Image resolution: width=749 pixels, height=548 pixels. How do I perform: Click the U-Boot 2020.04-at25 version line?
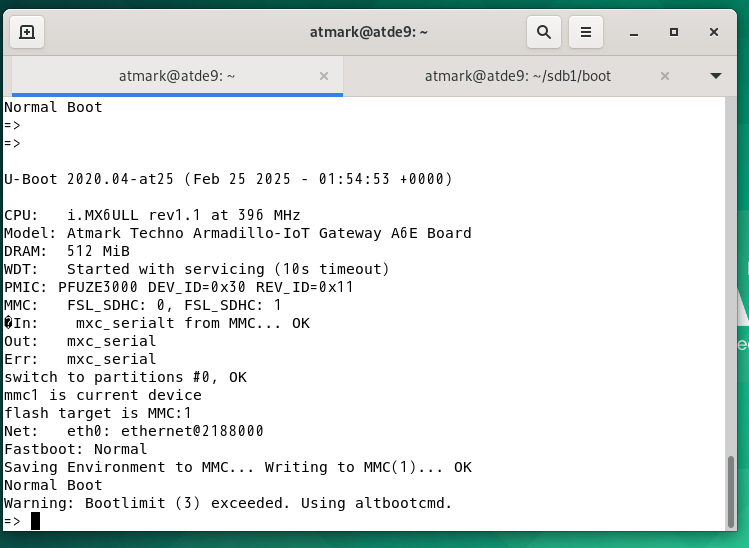click(228, 179)
